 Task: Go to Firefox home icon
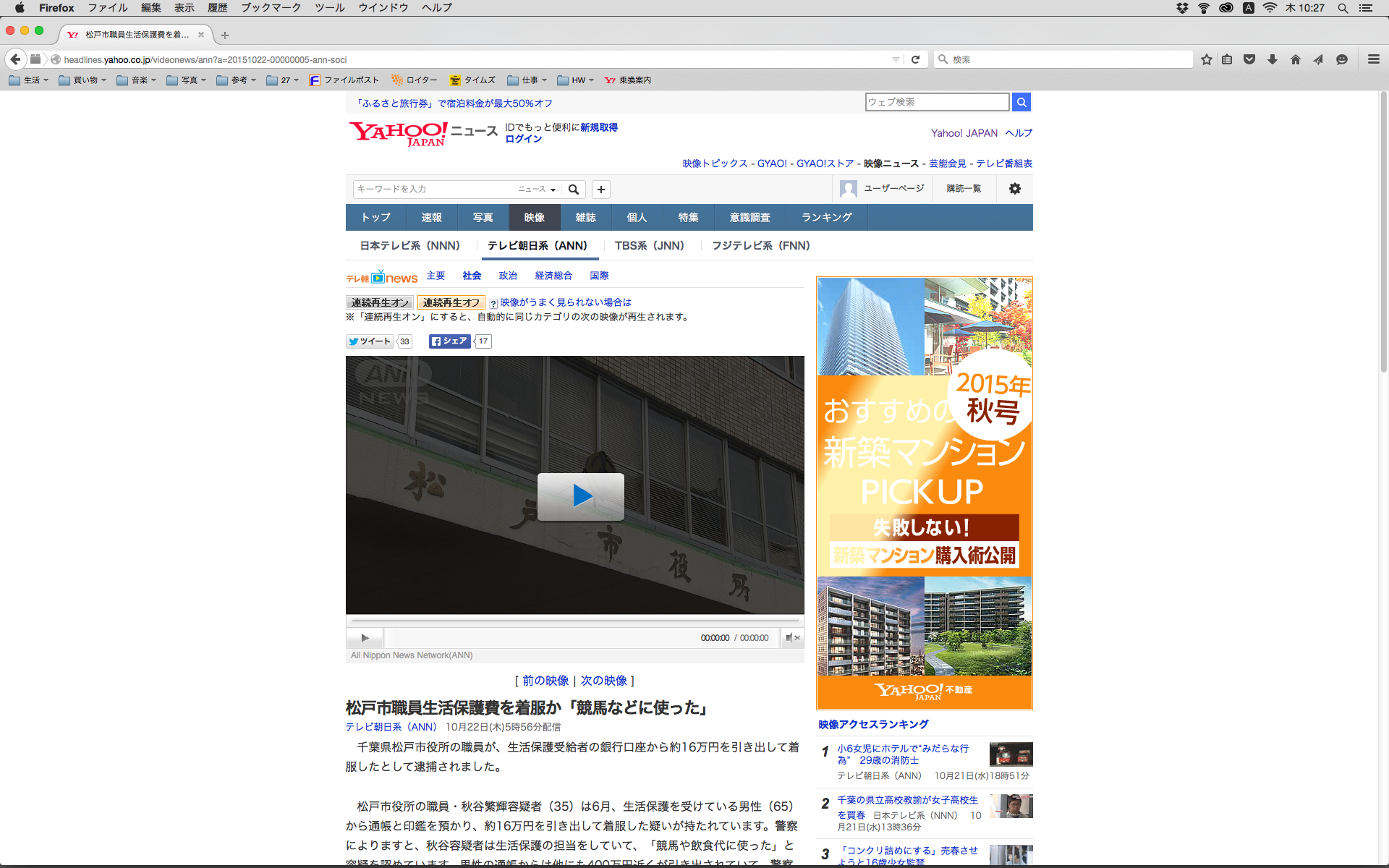(1296, 59)
